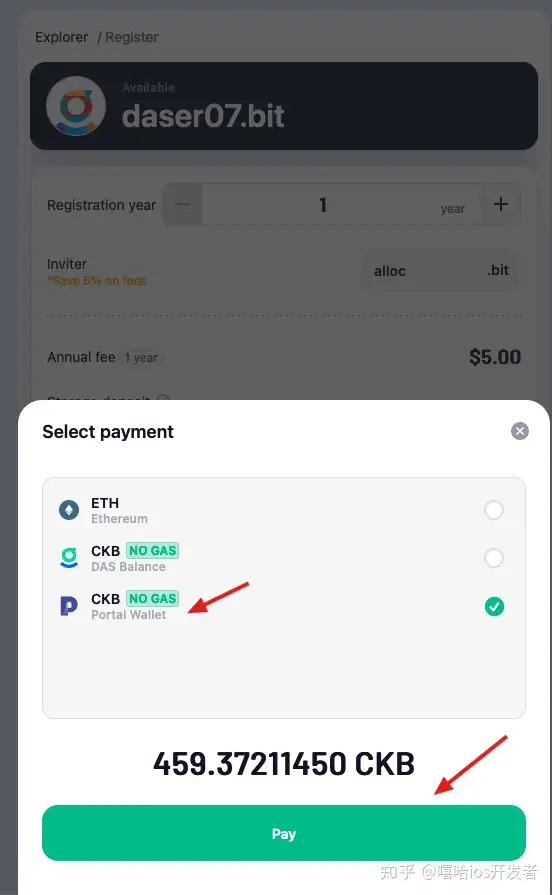Image resolution: width=552 pixels, height=895 pixels.
Task: Click the 459.37211450 CKB amount text
Action: coord(284,763)
